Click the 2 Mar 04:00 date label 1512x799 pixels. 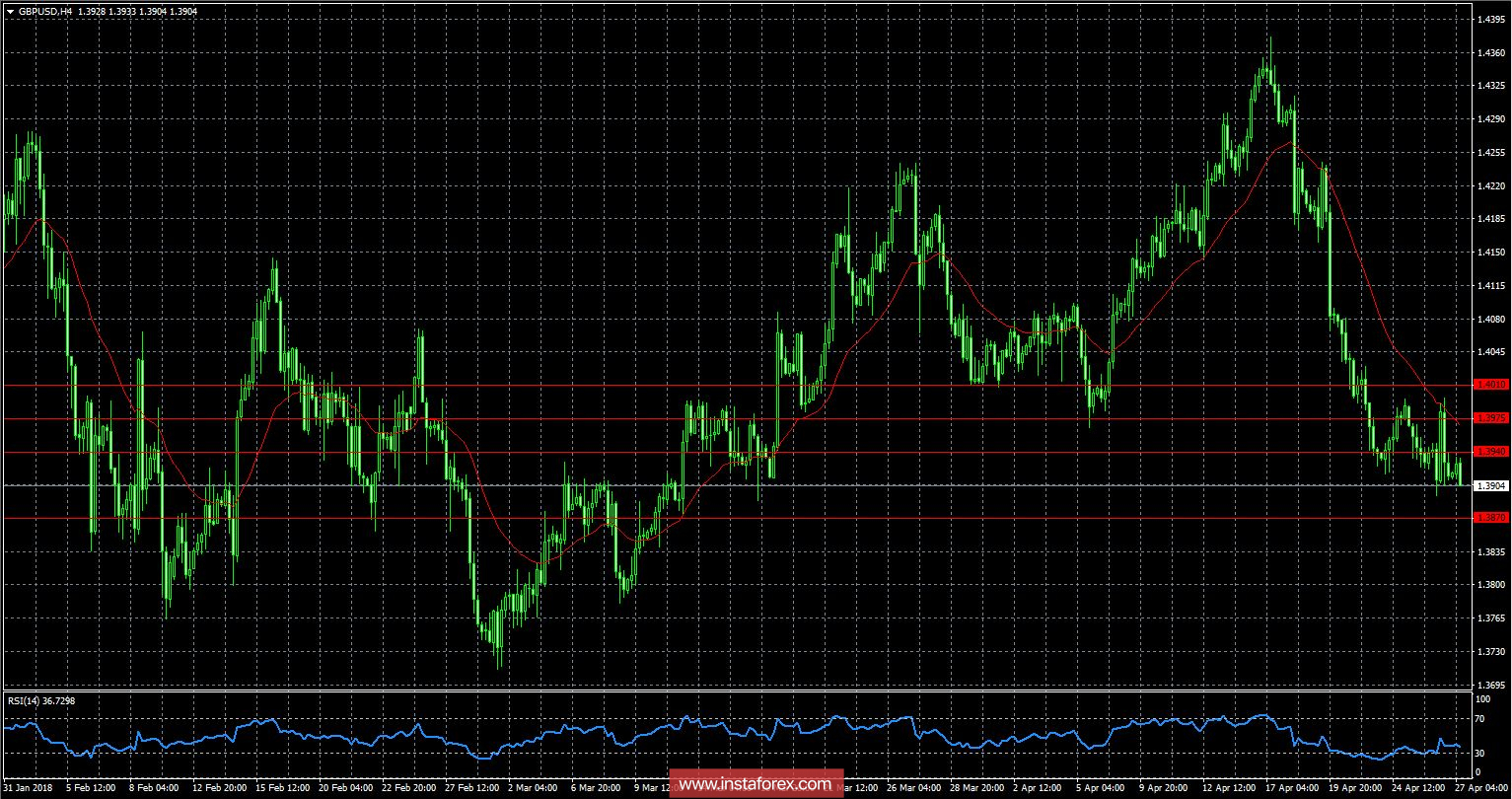point(532,789)
